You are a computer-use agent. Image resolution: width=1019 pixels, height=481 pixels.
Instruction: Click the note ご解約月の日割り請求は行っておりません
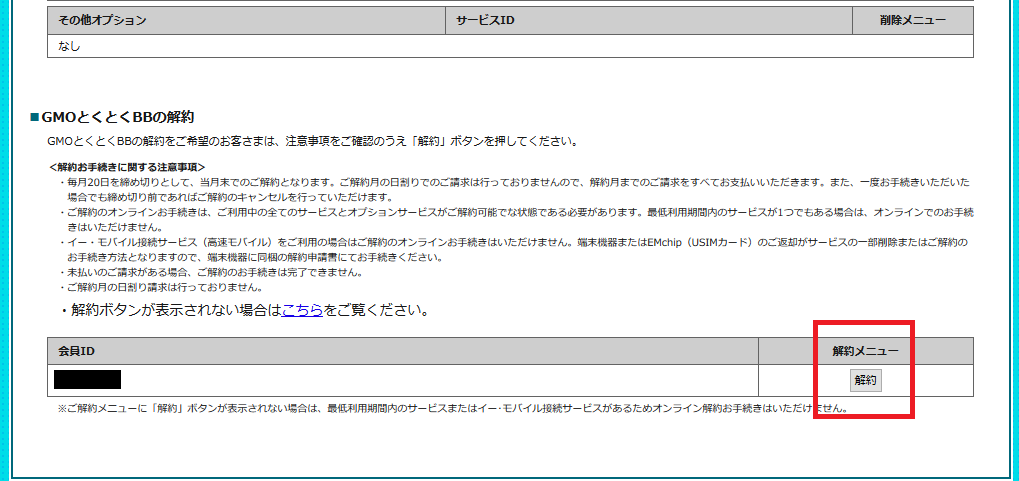[161, 287]
